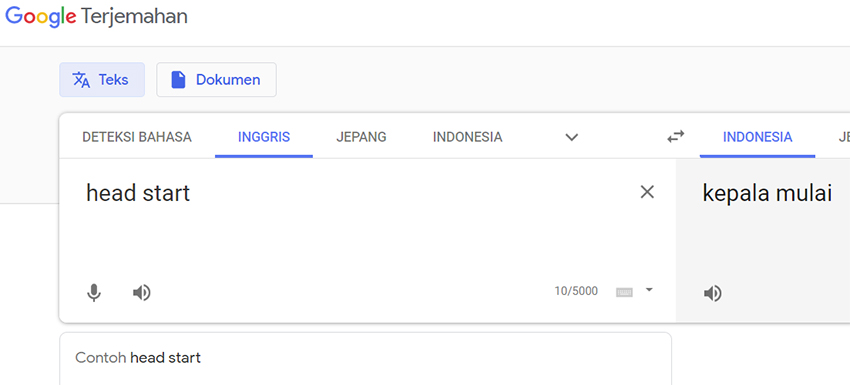The image size is (850, 385).
Task: Click the Google Terjemahan logo
Action: (96, 17)
